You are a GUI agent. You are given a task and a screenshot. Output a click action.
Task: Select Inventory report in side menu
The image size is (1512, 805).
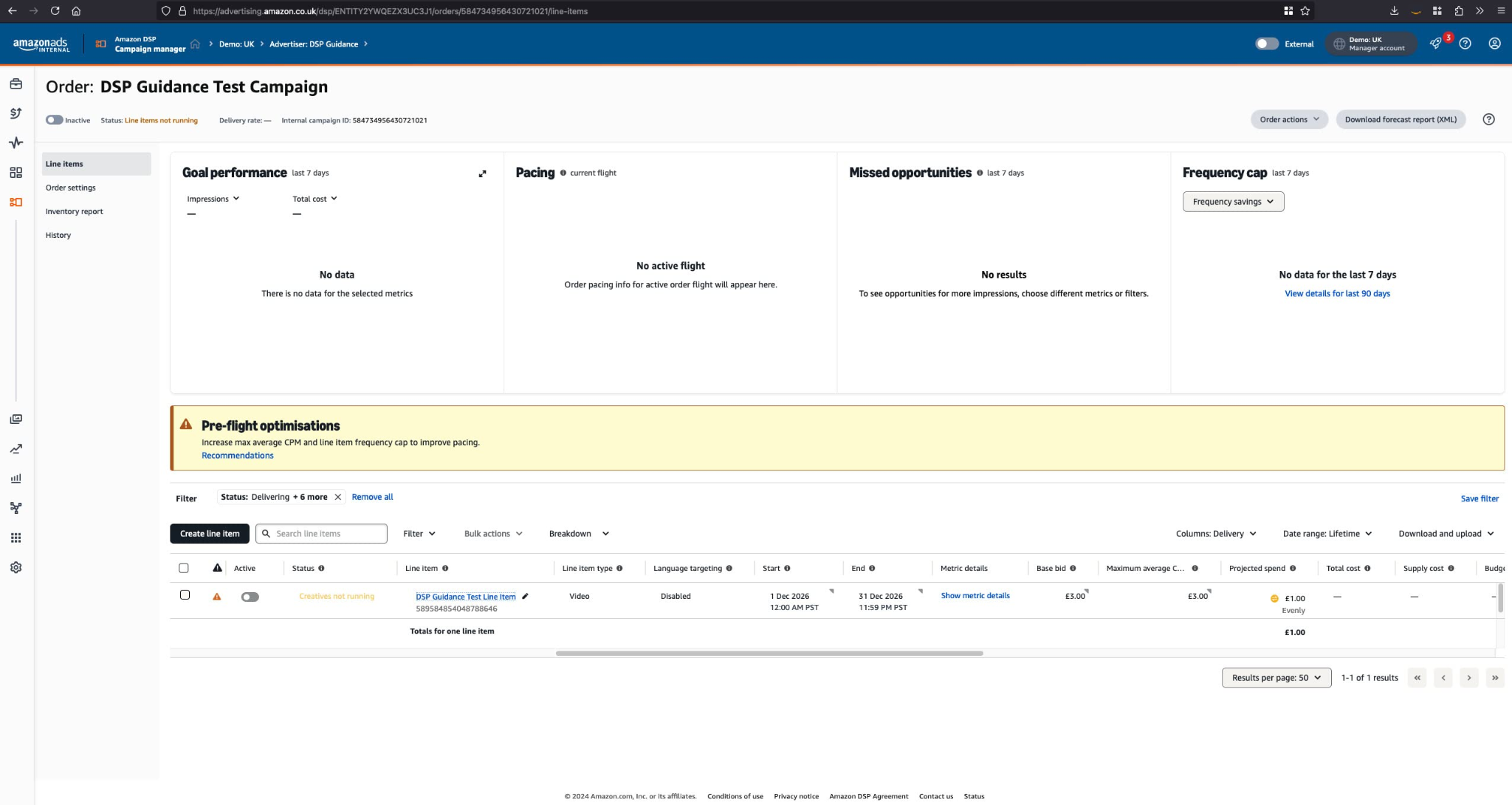[x=75, y=211]
